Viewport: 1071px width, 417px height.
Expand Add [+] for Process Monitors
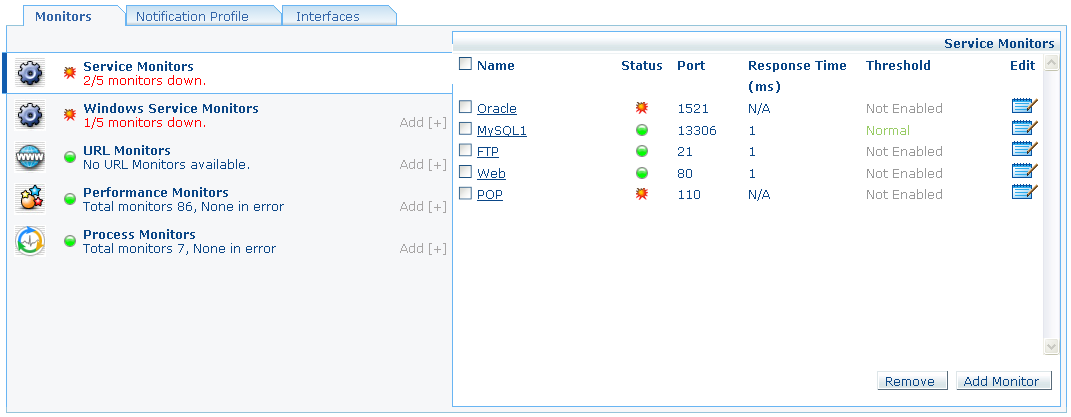423,249
